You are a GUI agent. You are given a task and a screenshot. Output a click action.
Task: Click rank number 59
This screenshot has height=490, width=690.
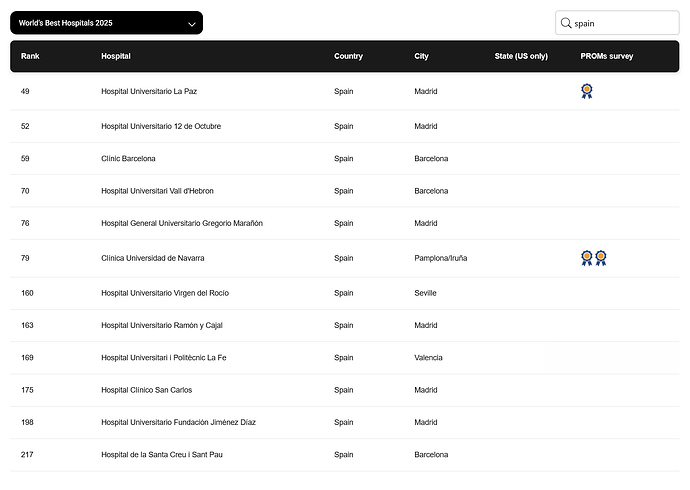25,159
